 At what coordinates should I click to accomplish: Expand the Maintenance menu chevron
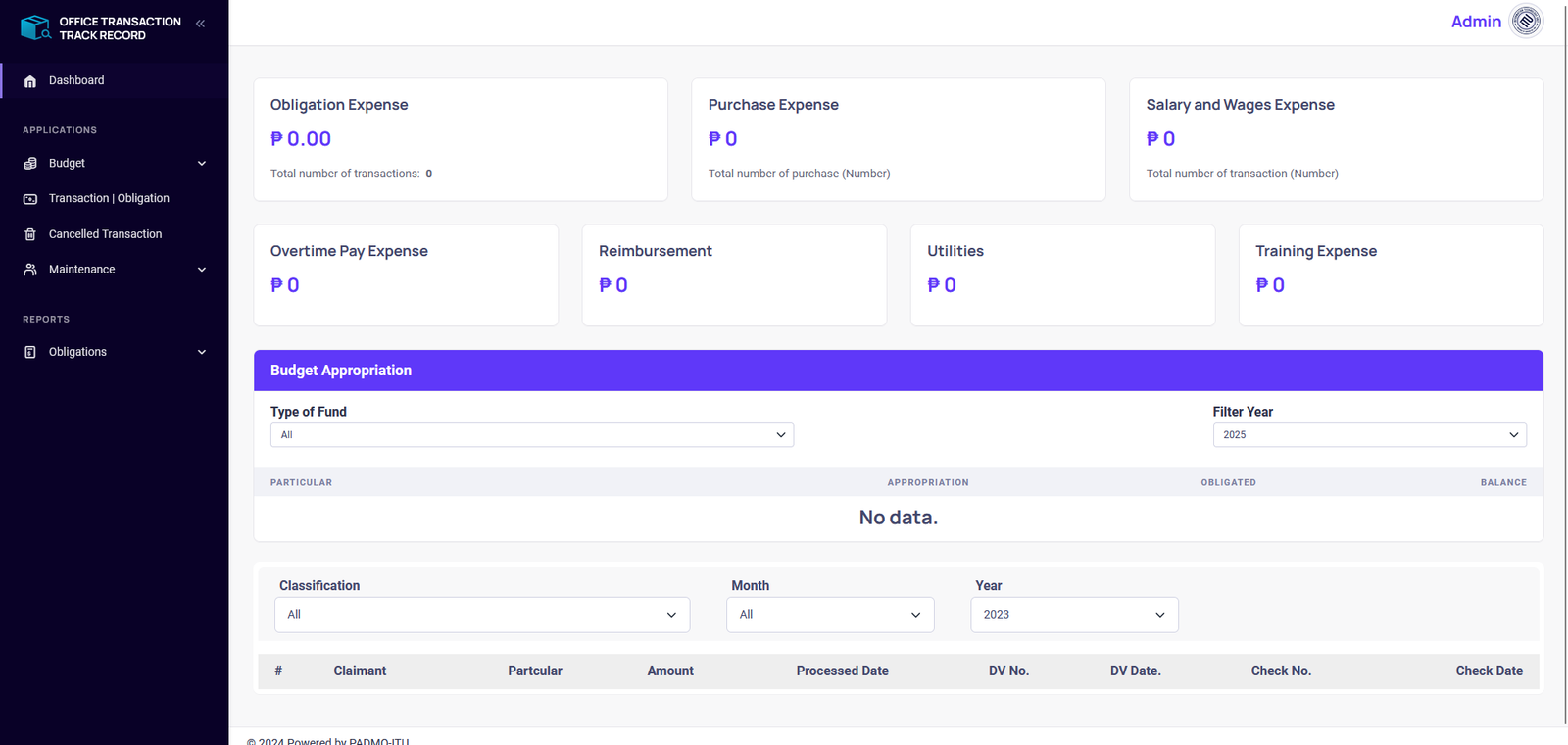coord(202,270)
